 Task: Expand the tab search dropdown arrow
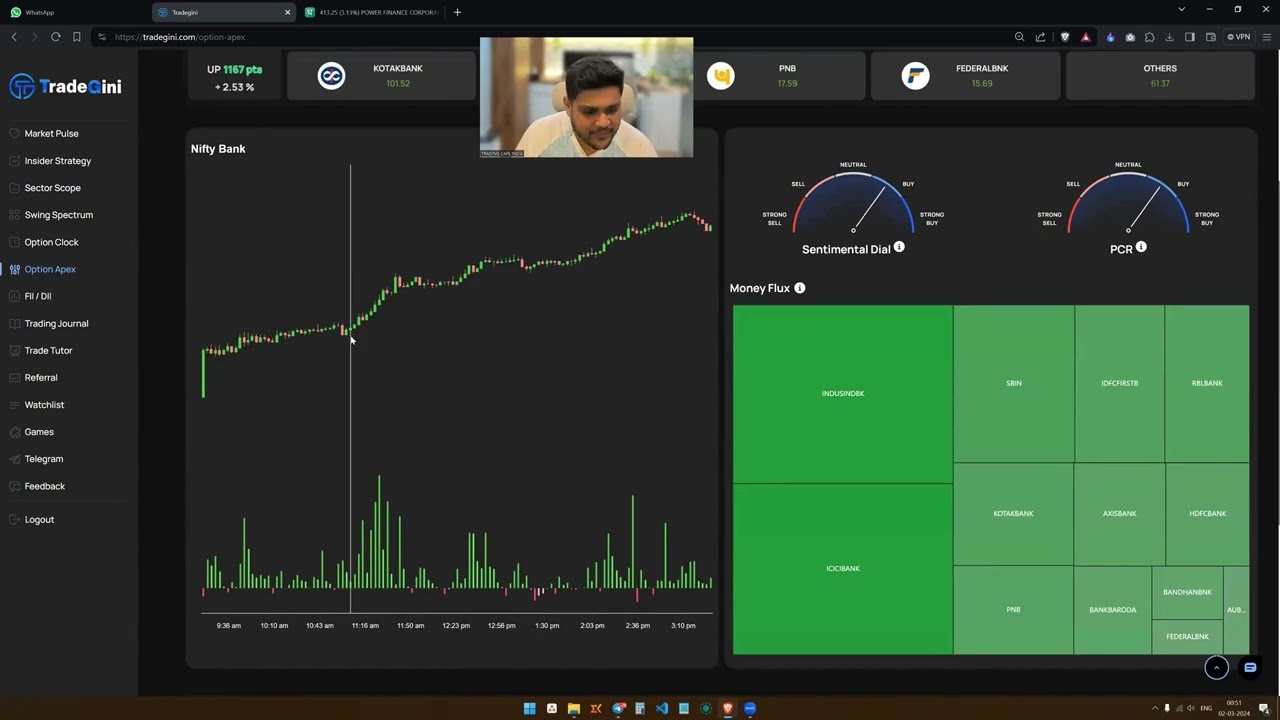pos(1181,10)
